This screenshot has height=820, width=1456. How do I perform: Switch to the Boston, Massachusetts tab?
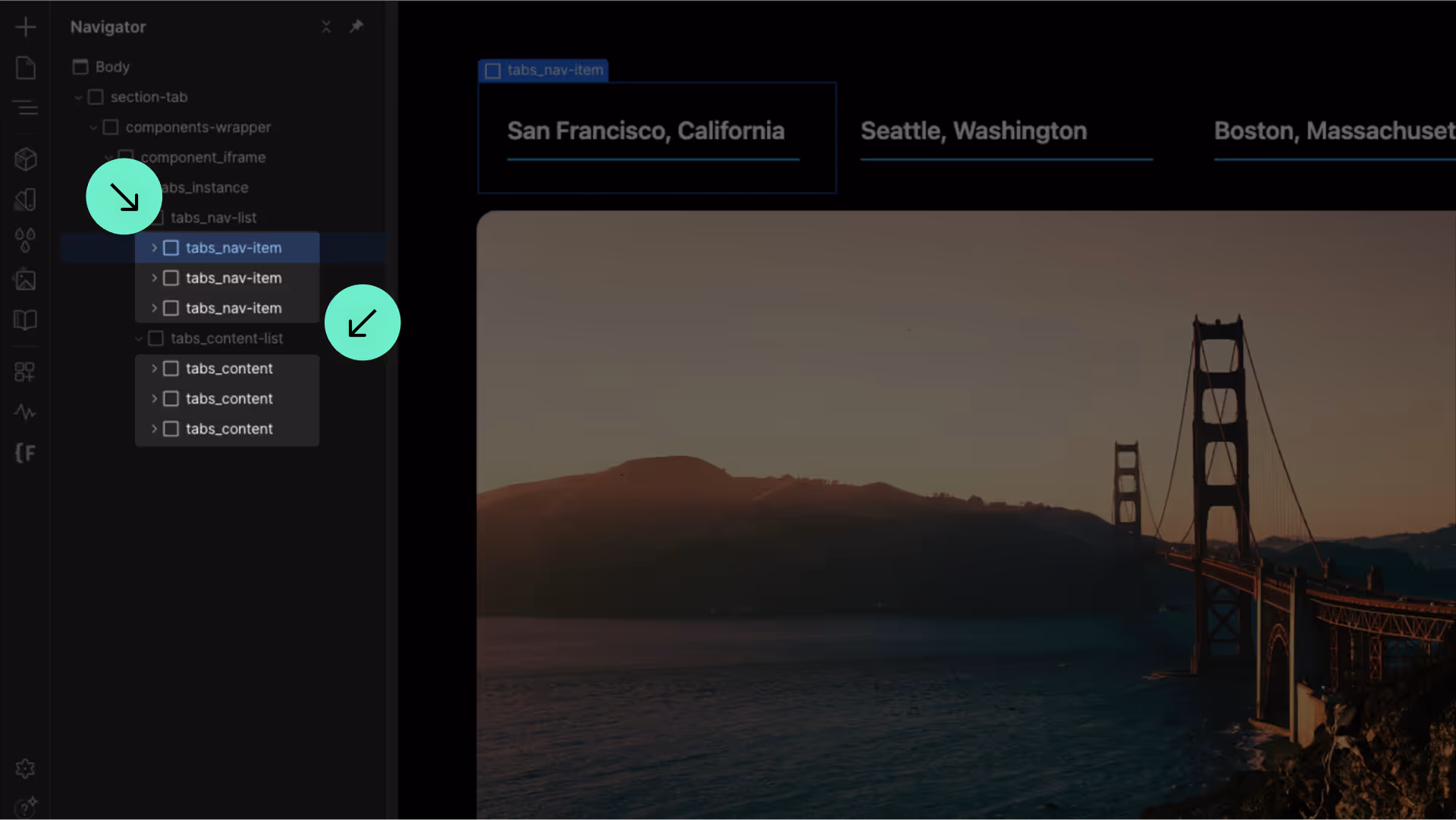tap(1334, 131)
